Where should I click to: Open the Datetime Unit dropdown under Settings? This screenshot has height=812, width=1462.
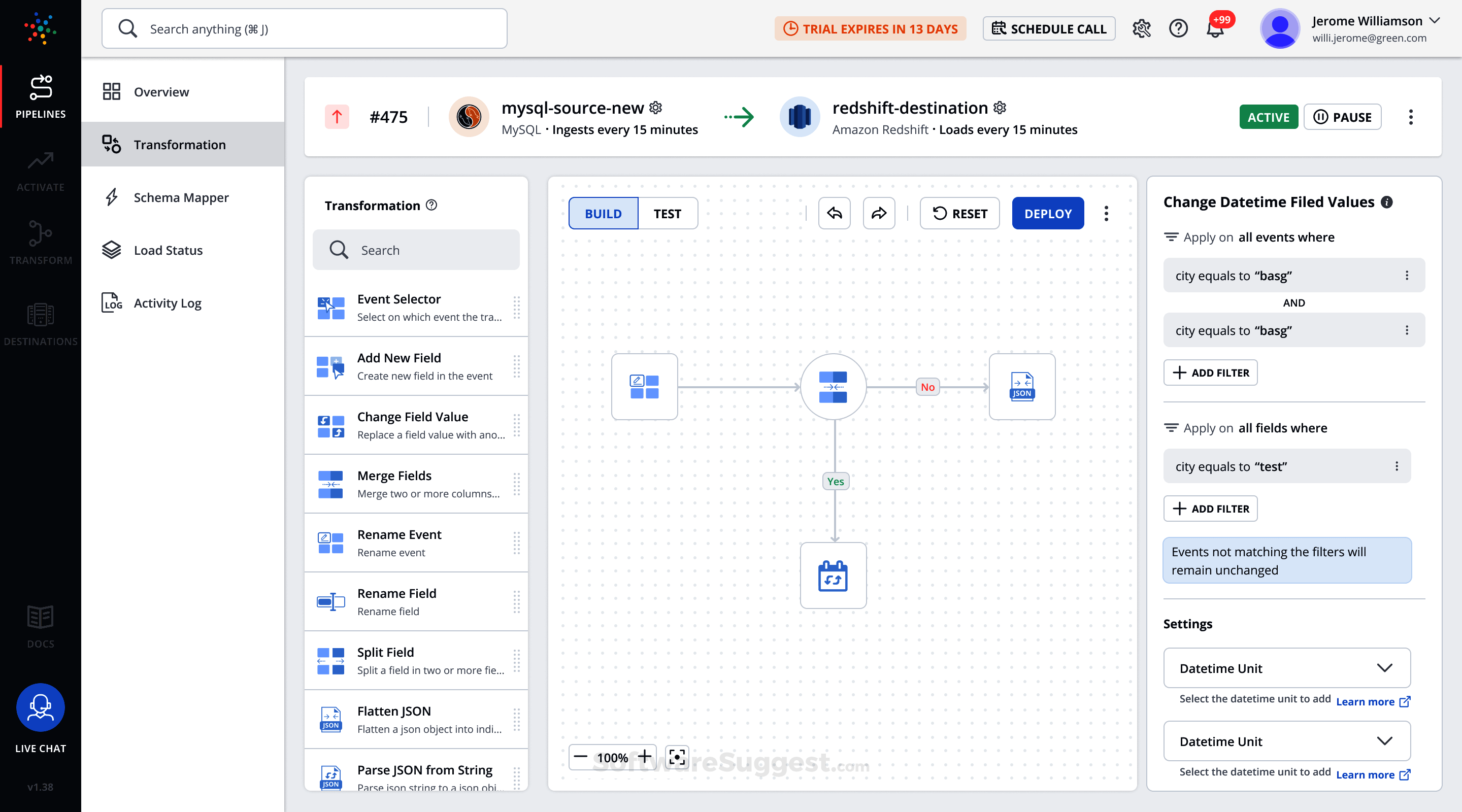tap(1287, 668)
